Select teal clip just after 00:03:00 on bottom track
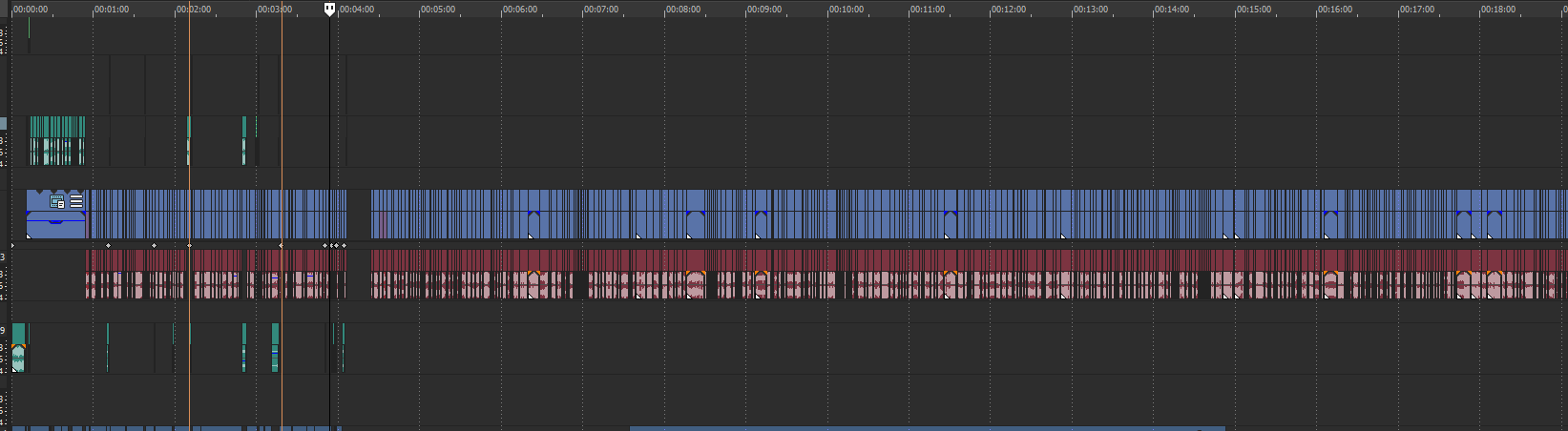 276,347
